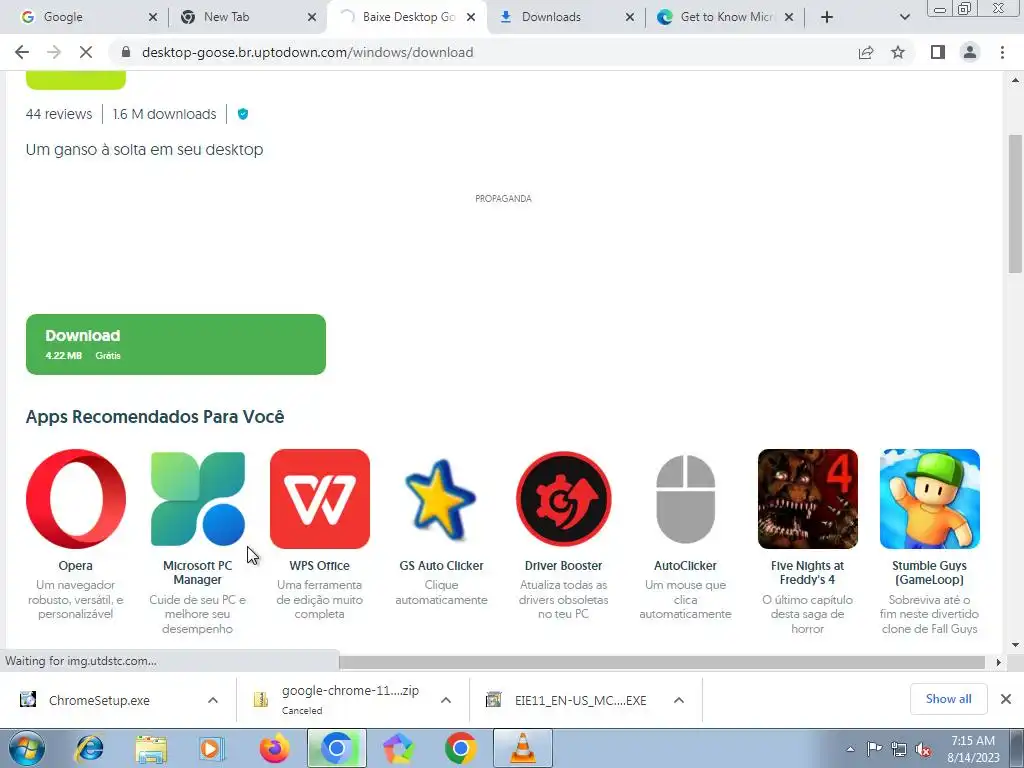Open GS Auto Clicker star icon
This screenshot has width=1024, height=768.
coord(441,499)
